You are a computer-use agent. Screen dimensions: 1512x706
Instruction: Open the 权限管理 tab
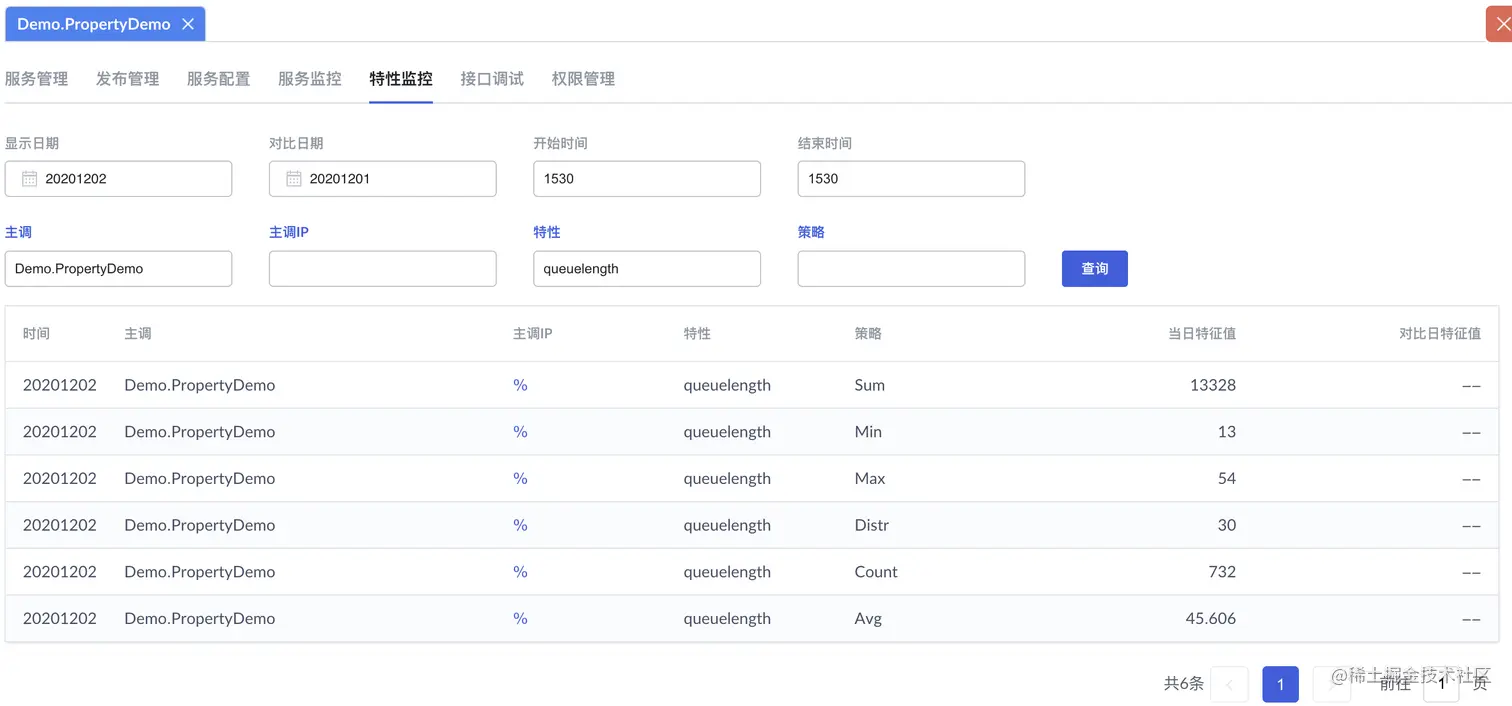[583, 79]
